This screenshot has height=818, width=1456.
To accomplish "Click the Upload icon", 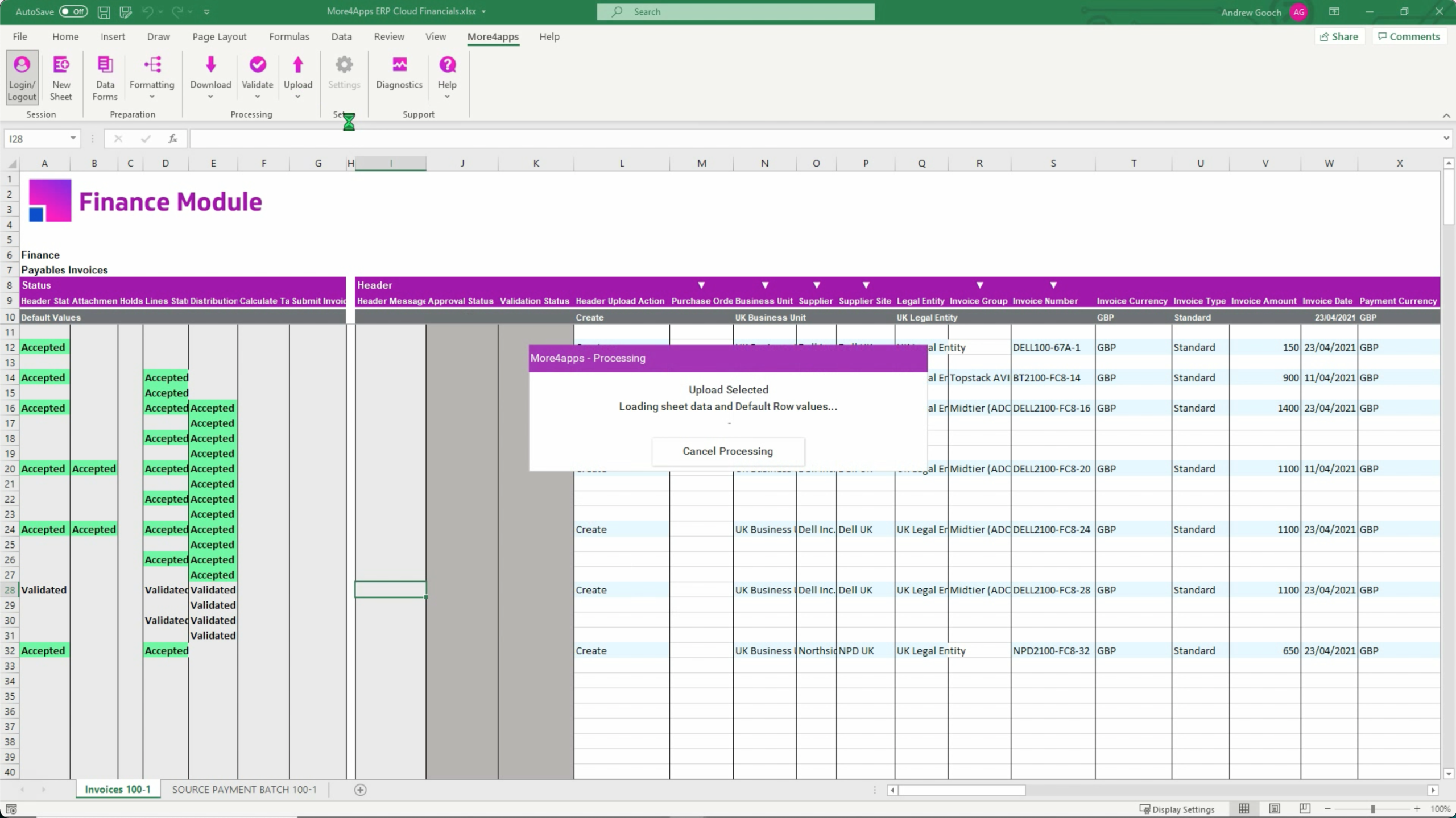I will click(x=298, y=71).
